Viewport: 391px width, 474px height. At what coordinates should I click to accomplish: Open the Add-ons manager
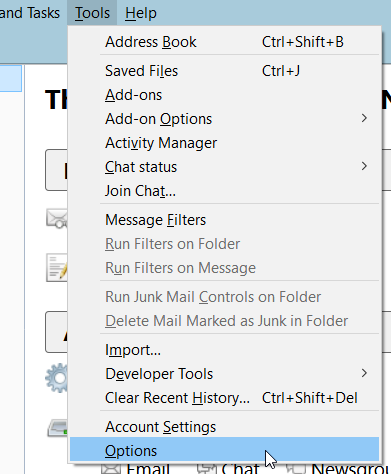click(224, 95)
